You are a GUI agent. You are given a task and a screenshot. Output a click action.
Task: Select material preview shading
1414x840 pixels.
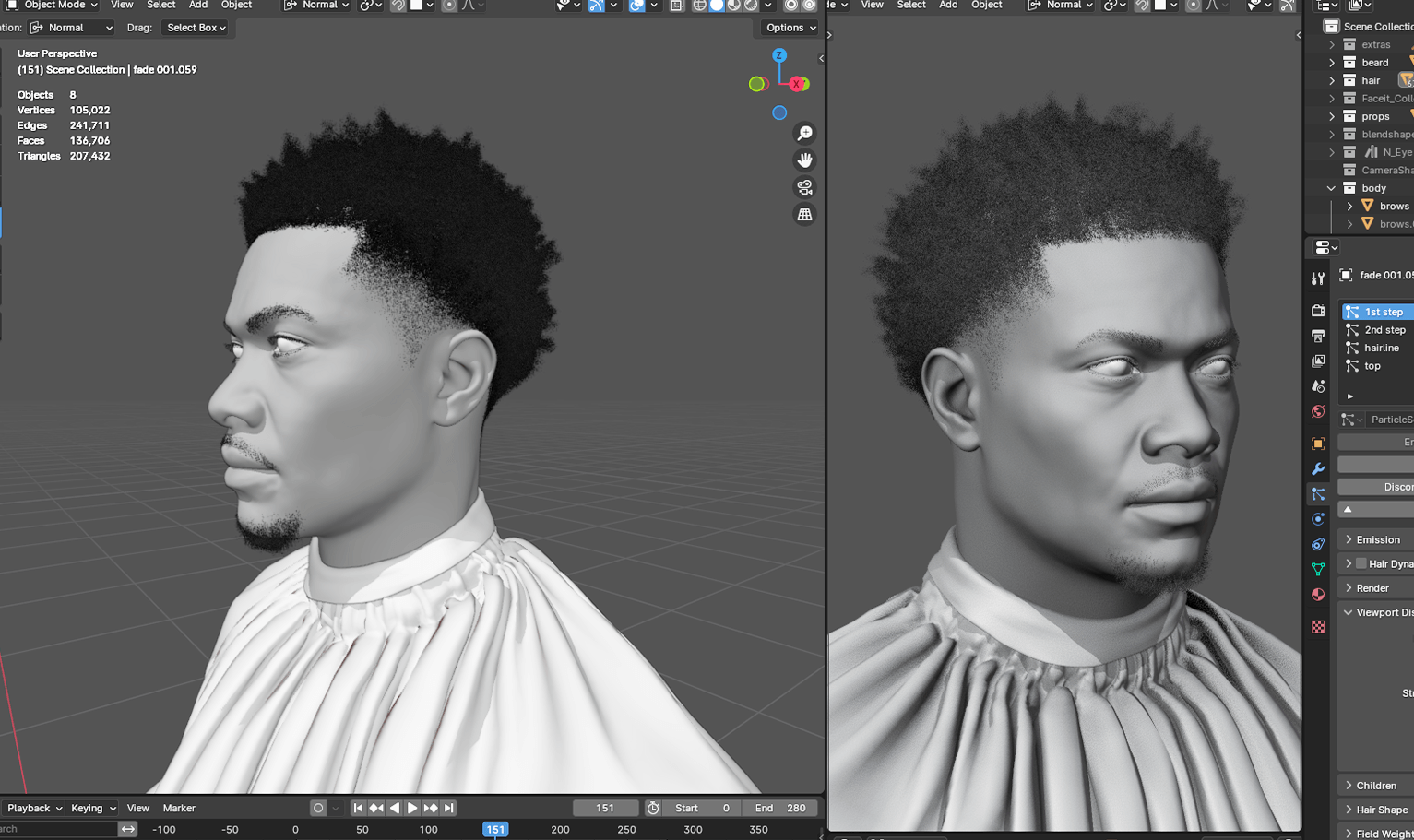(x=734, y=6)
